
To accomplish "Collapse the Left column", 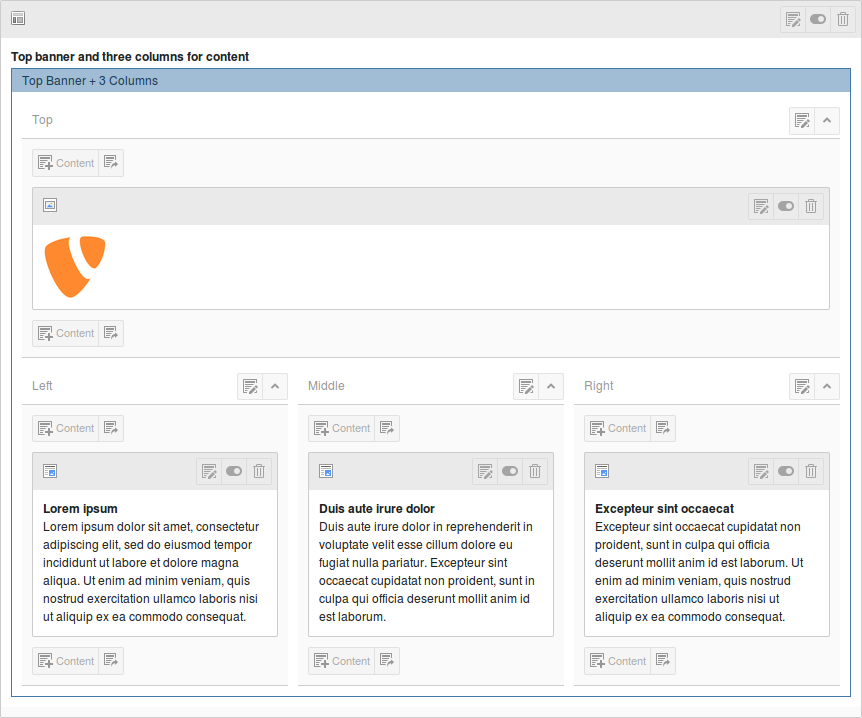I will 275,387.
